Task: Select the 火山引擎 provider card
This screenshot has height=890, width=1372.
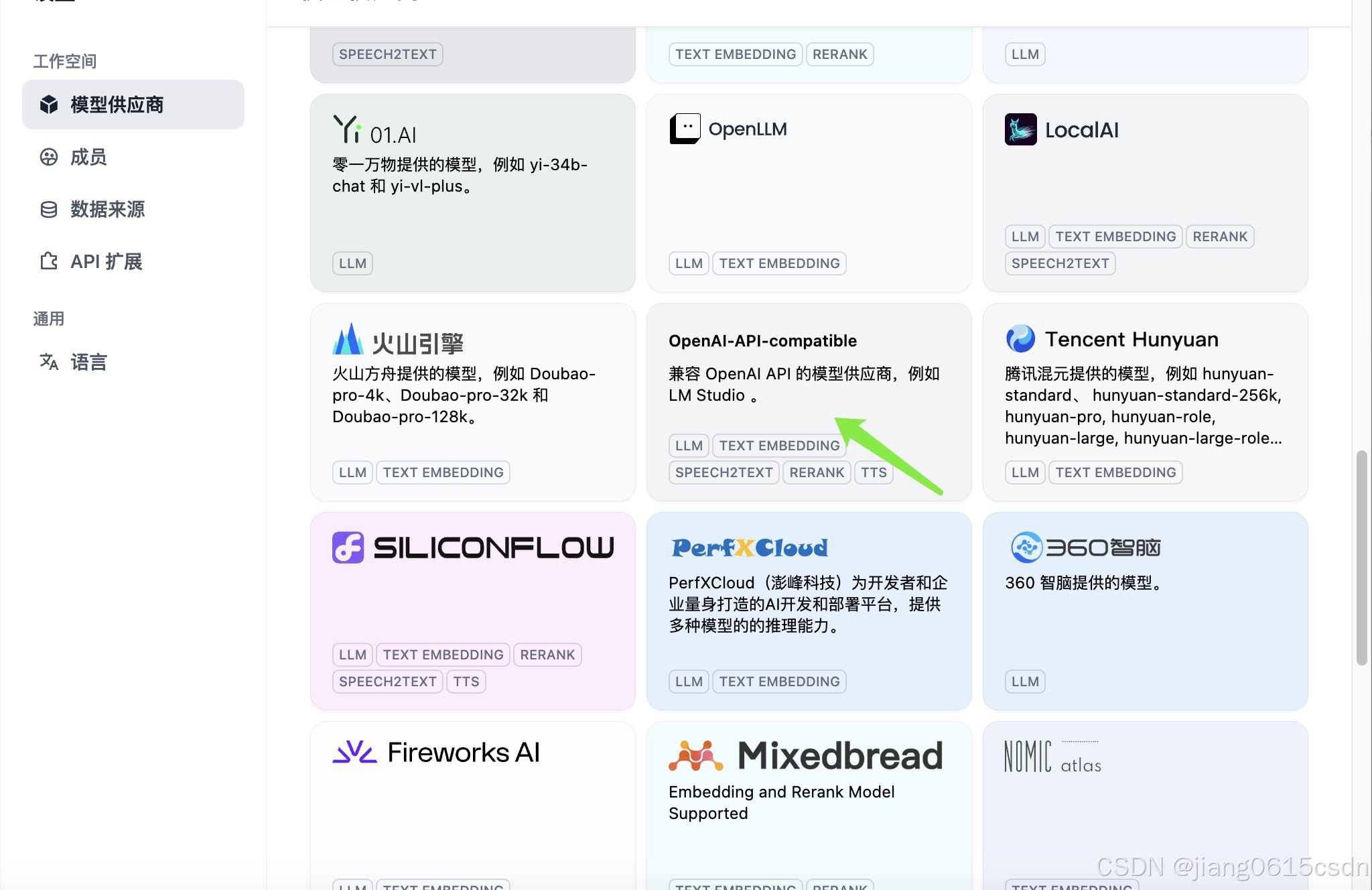Action: tap(472, 402)
